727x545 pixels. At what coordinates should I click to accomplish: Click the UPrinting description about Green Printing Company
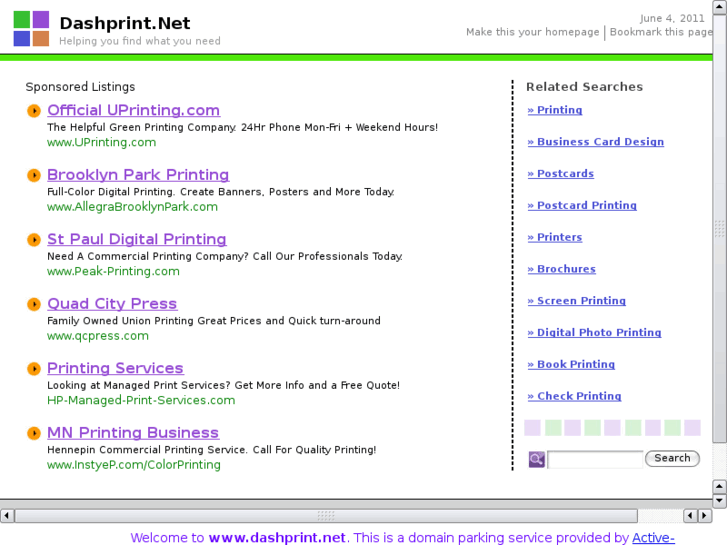click(242, 127)
